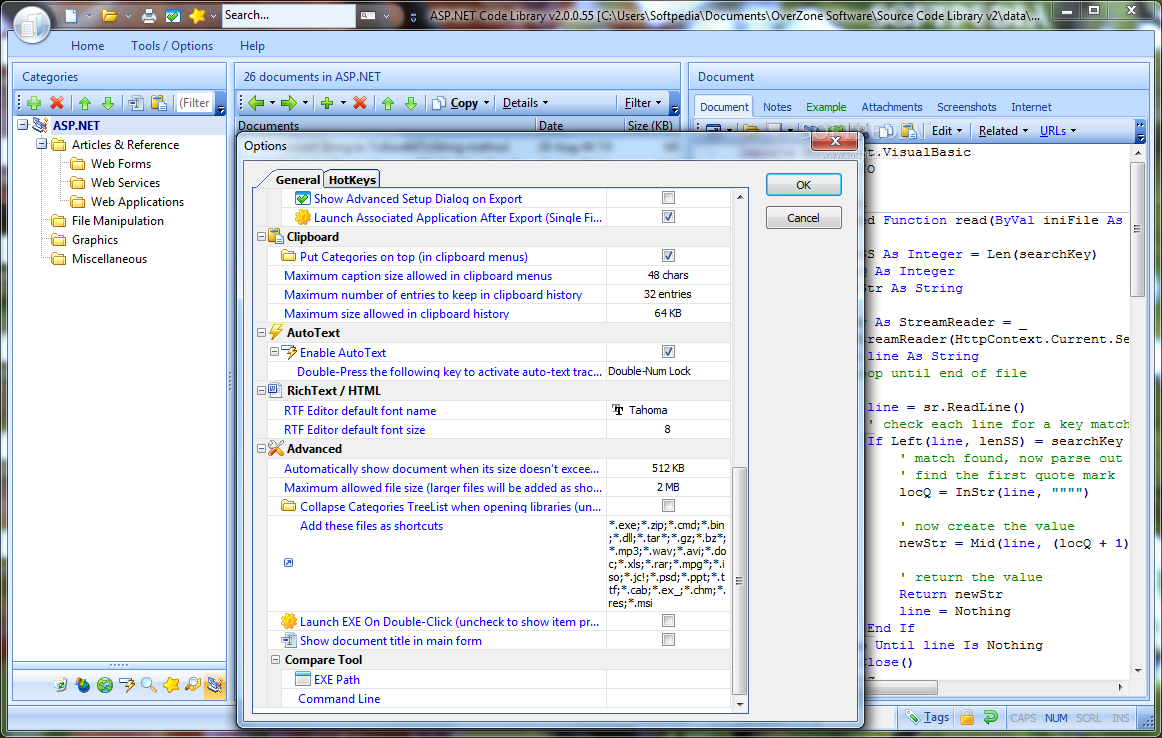Image resolution: width=1162 pixels, height=738 pixels.
Task: Click the Search input field
Action: click(288, 15)
